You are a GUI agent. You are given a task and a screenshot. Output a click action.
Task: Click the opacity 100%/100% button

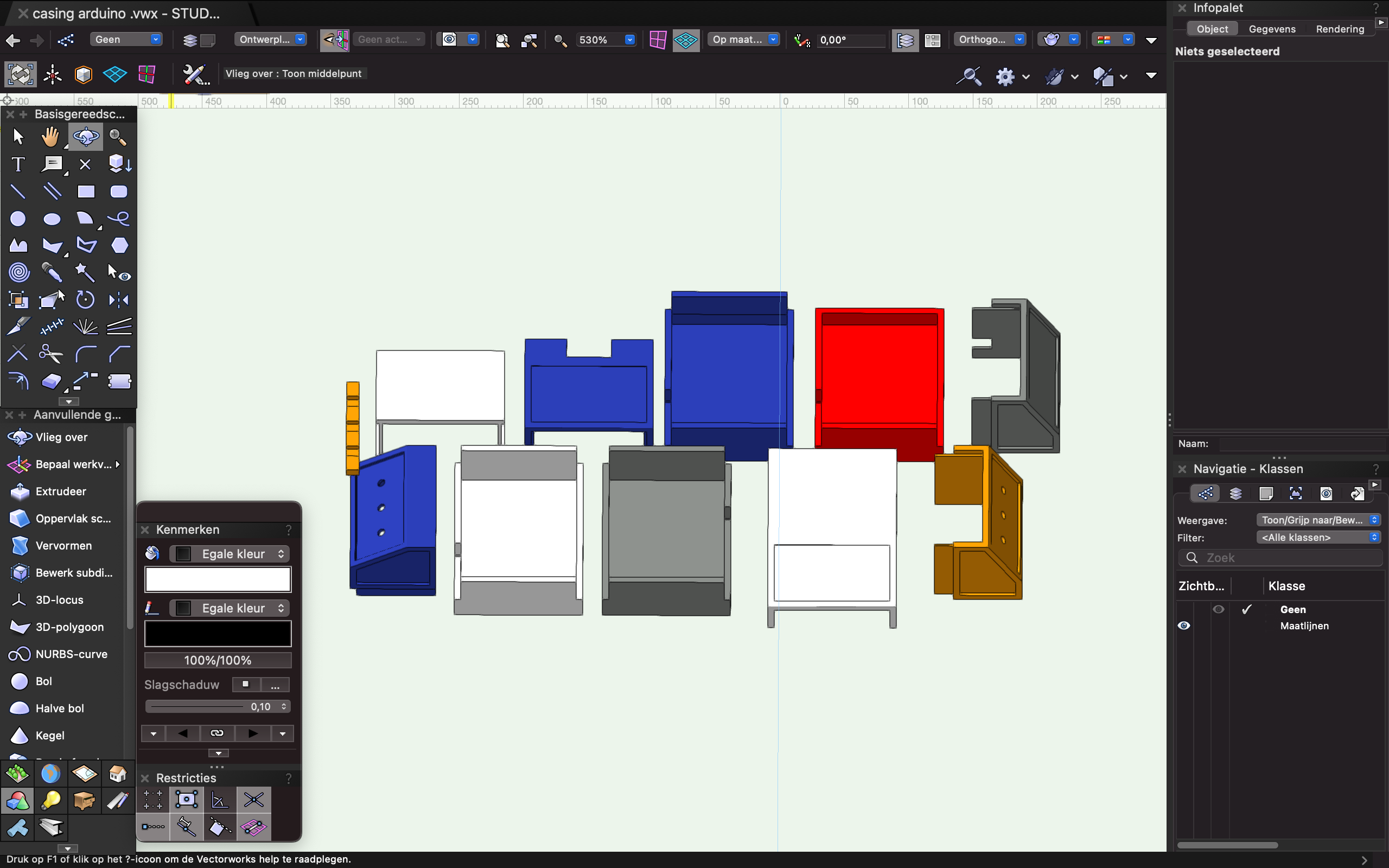point(218,661)
